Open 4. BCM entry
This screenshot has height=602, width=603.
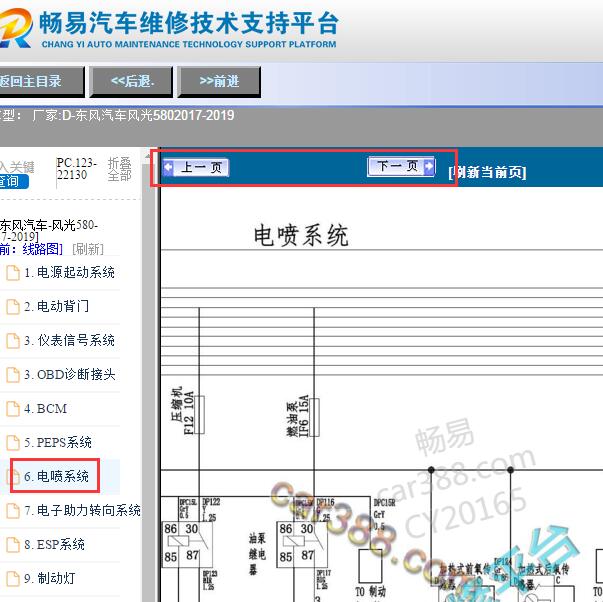pyautogui.click(x=45, y=408)
